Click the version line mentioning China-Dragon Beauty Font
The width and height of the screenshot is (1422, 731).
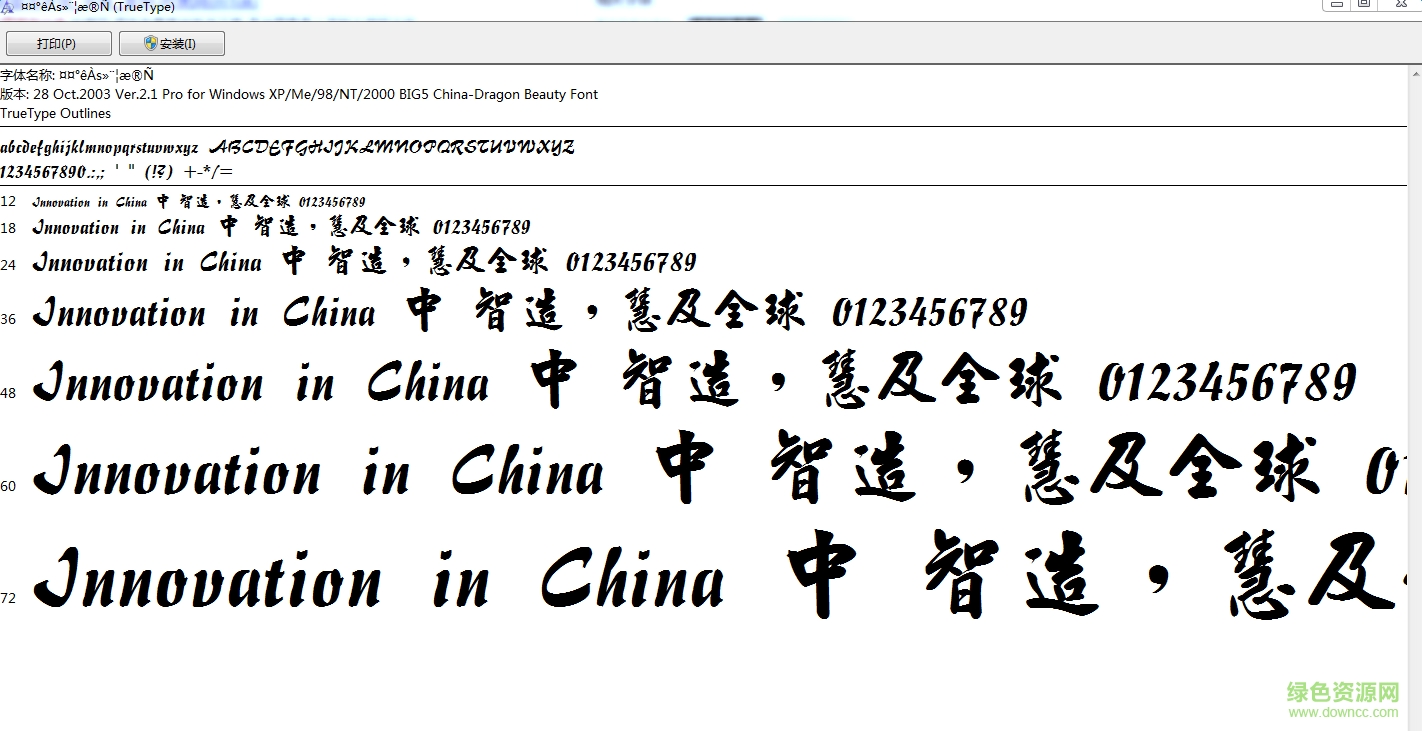[x=300, y=94]
